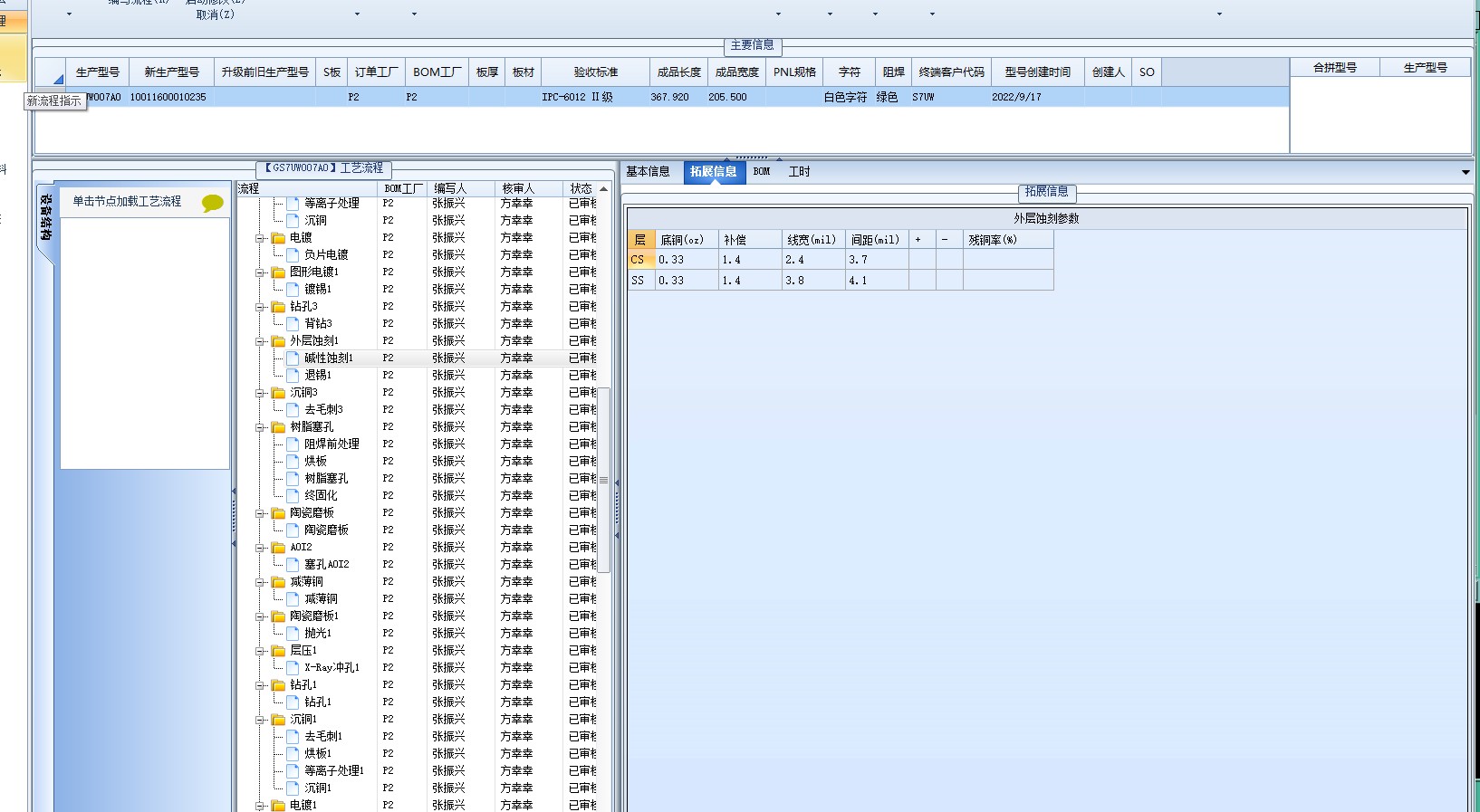The width and height of the screenshot is (1480, 812).
Task: Click the folder icon of 树脂塞孔
Action: (278, 427)
